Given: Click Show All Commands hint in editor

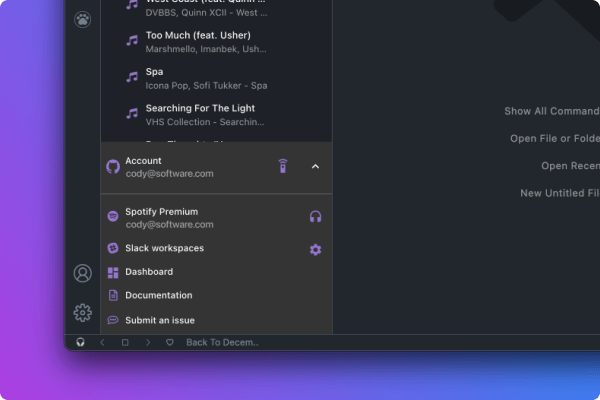Looking at the screenshot, I should 552,111.
